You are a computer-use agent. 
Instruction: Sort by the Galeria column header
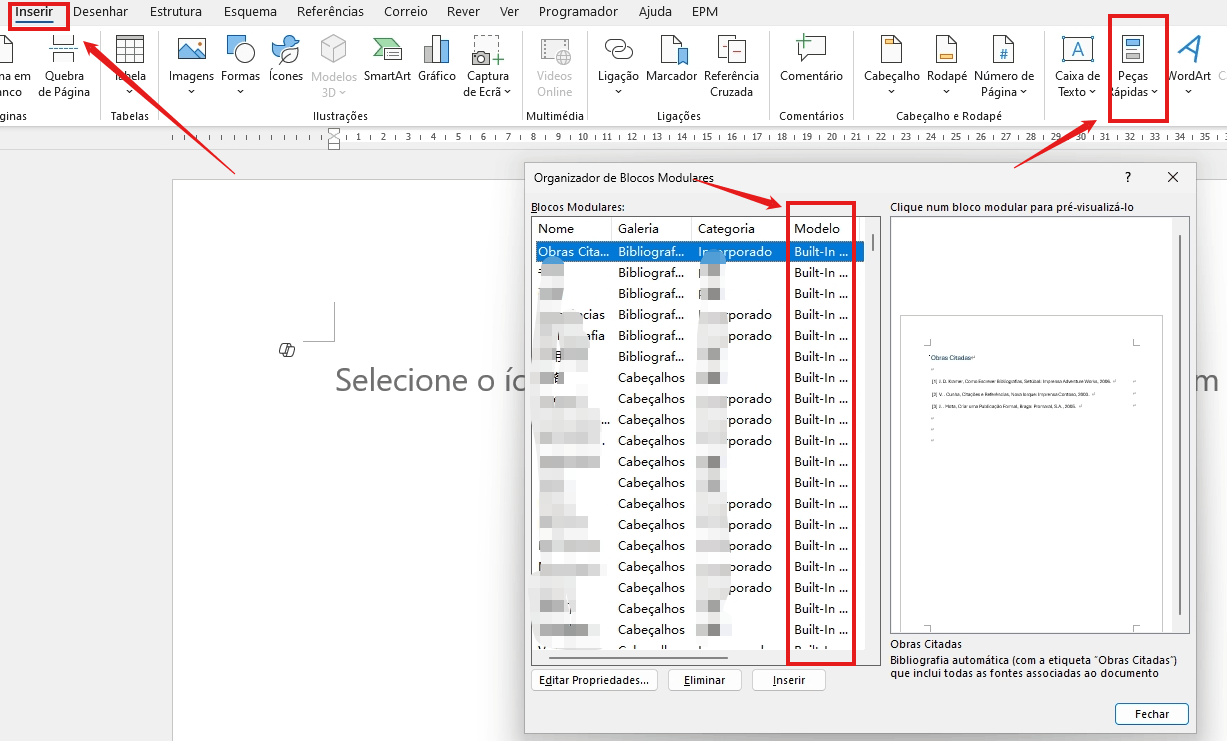coord(652,229)
